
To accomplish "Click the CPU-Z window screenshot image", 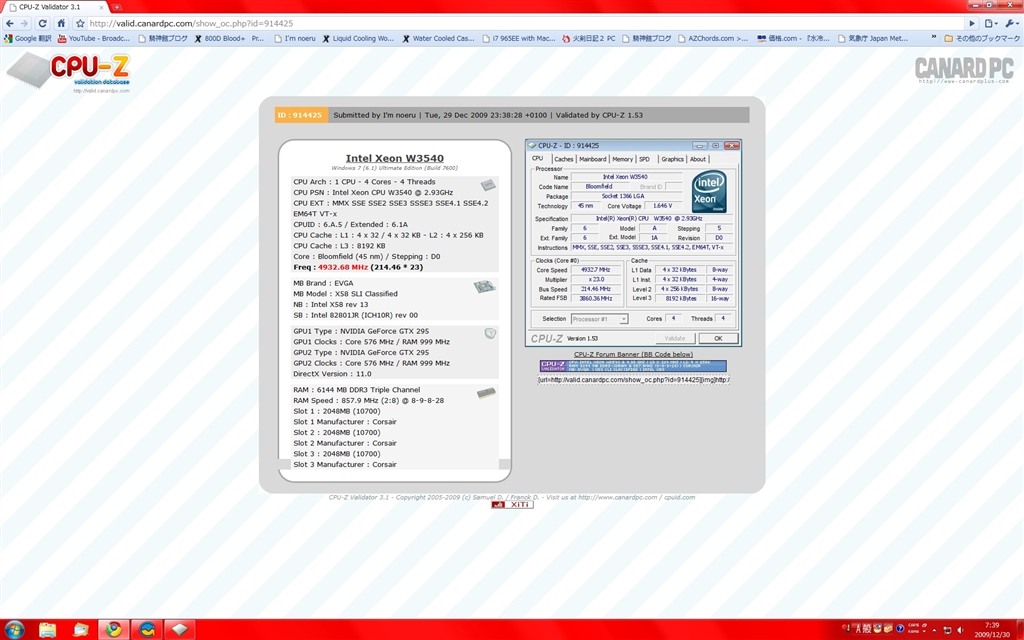I will 633,243.
